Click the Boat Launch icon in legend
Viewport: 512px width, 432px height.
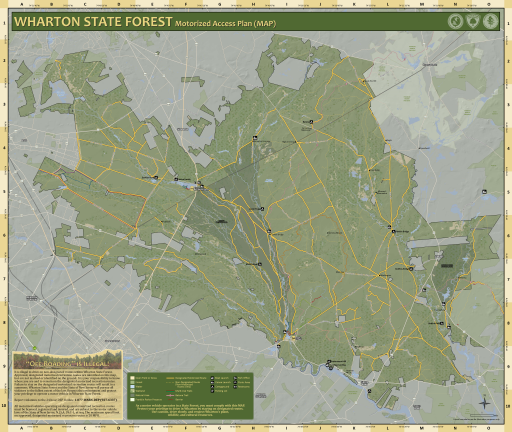pyautogui.click(x=212, y=378)
